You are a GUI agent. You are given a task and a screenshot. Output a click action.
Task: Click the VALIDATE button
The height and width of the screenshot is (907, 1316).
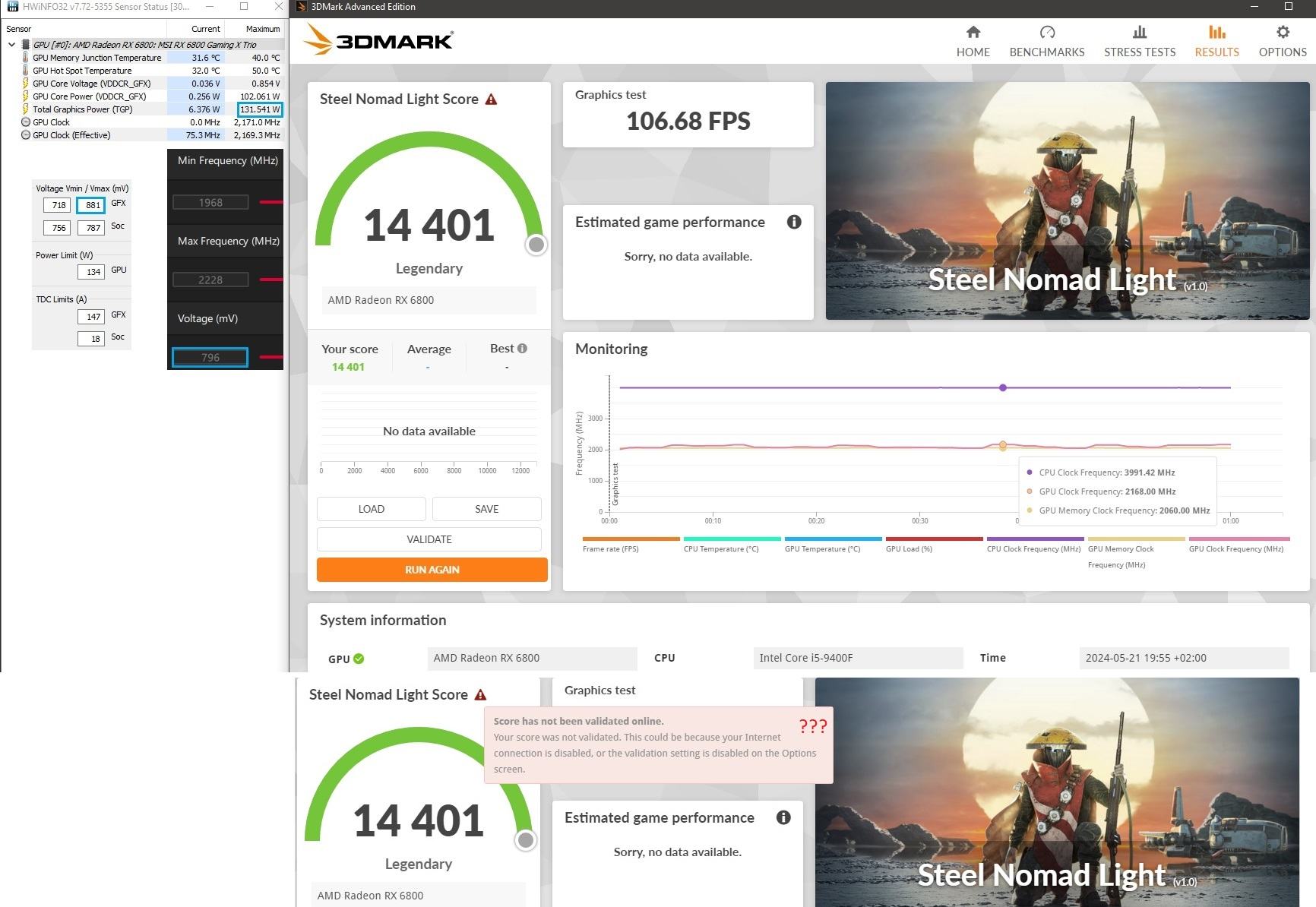(429, 539)
